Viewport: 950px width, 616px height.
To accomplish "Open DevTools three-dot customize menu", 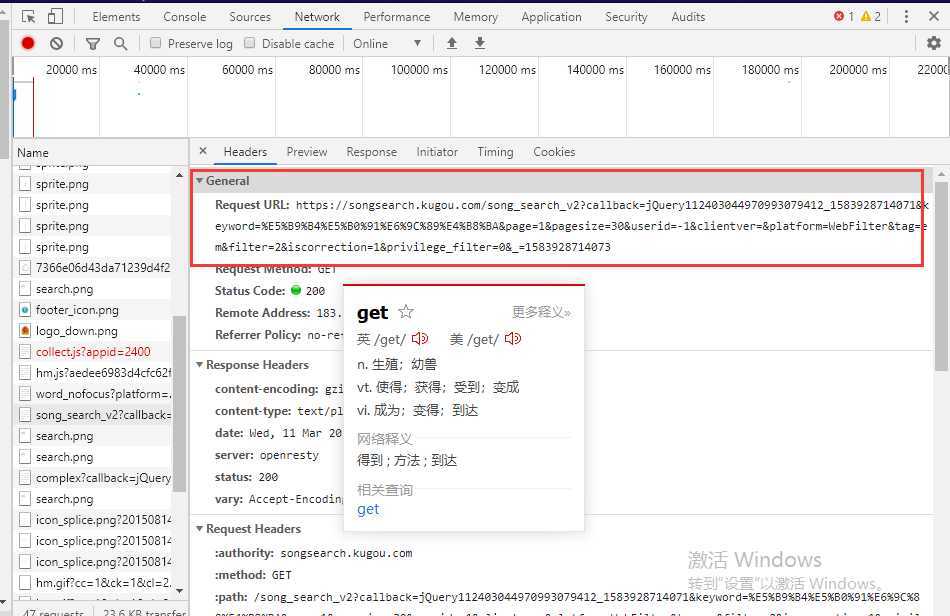I will (x=906, y=16).
